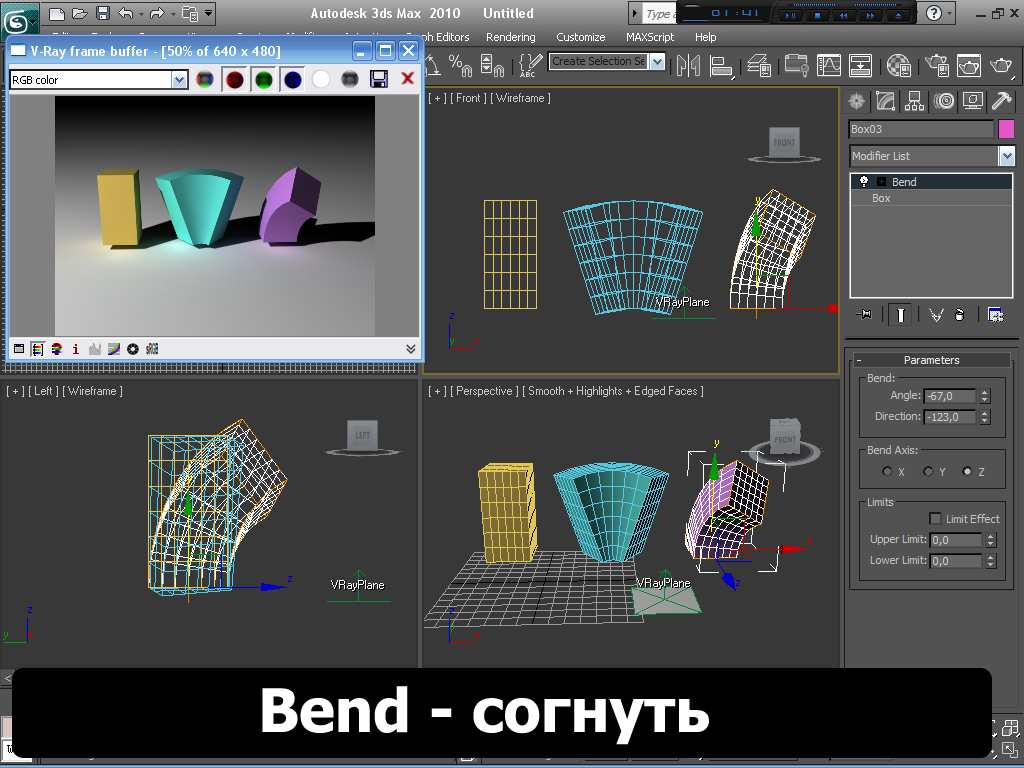
Task: Click Configure Modifier Sets icon
Action: (995, 315)
